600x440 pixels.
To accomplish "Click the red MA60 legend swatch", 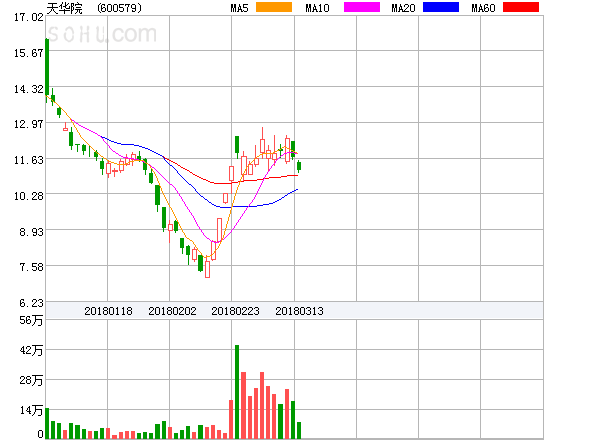I will coord(521,7).
